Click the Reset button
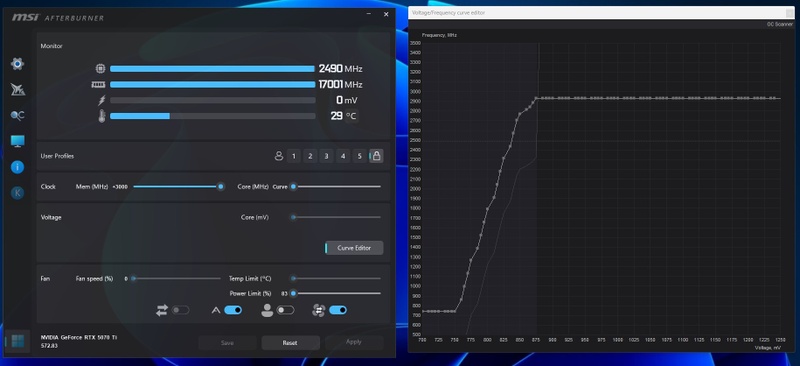Viewport: 800px width, 366px height. pos(290,343)
